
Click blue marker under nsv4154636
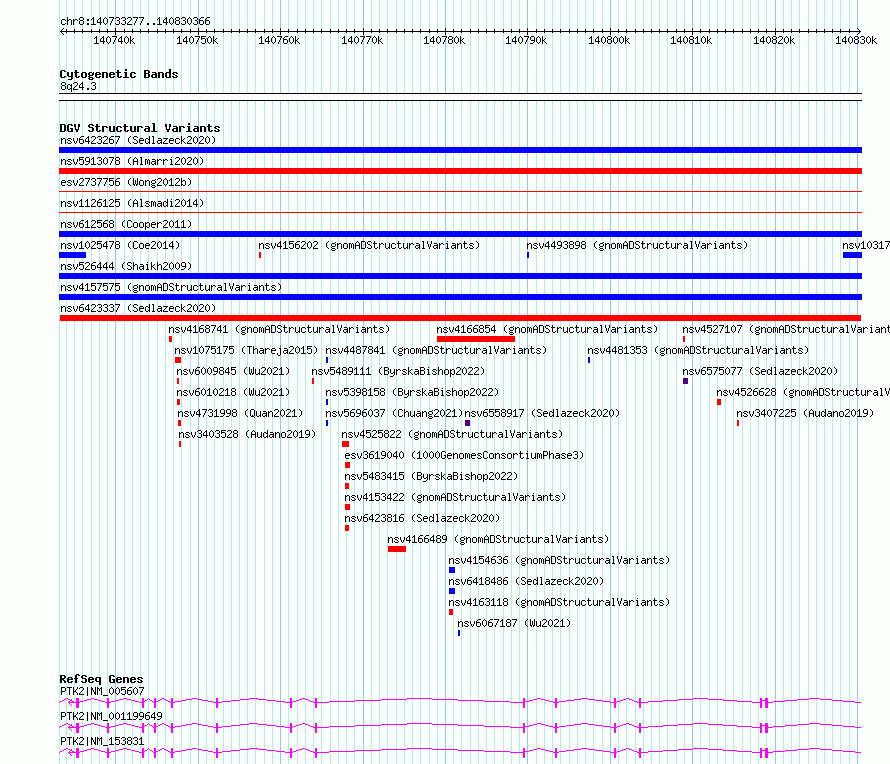(452, 570)
